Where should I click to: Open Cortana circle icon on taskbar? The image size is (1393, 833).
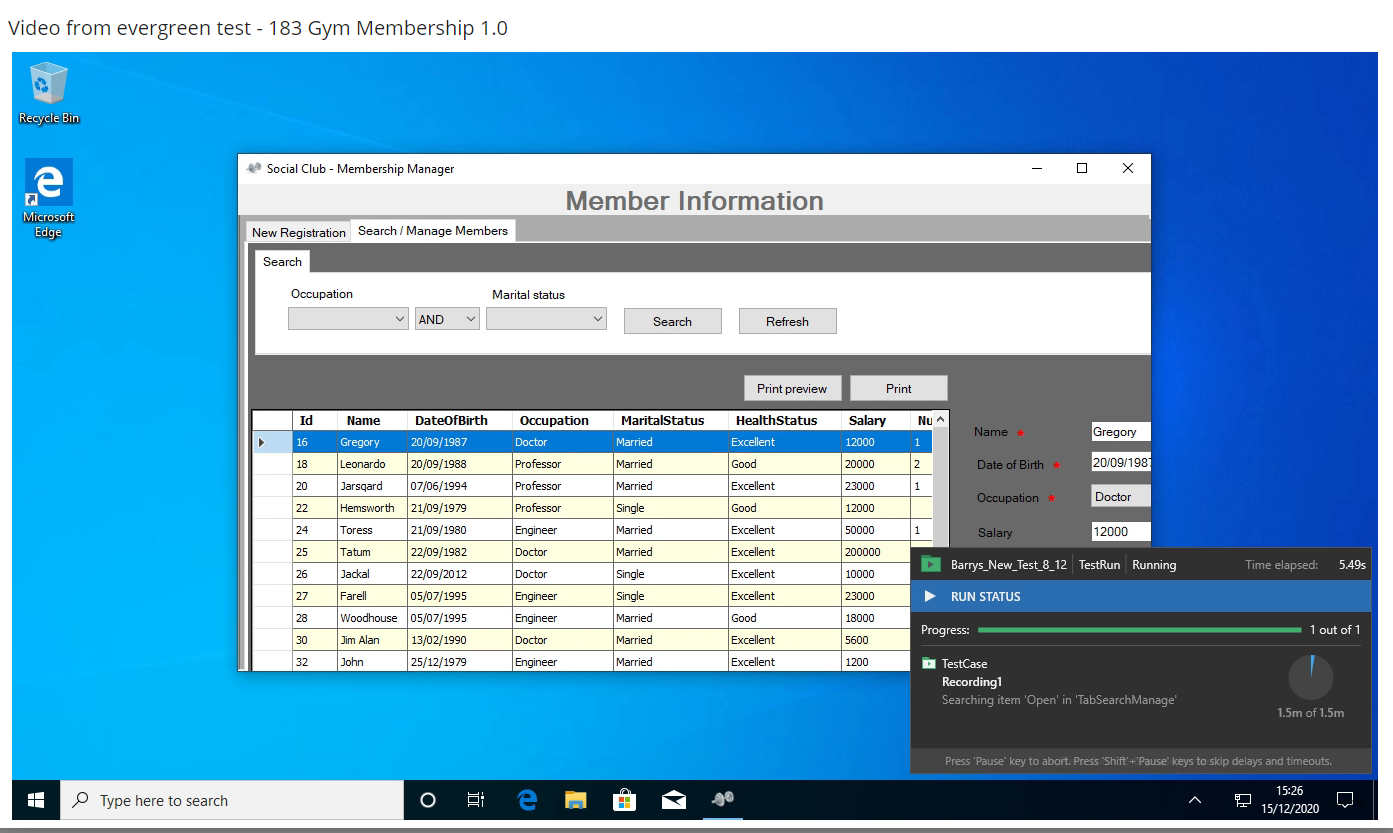pyautogui.click(x=428, y=800)
